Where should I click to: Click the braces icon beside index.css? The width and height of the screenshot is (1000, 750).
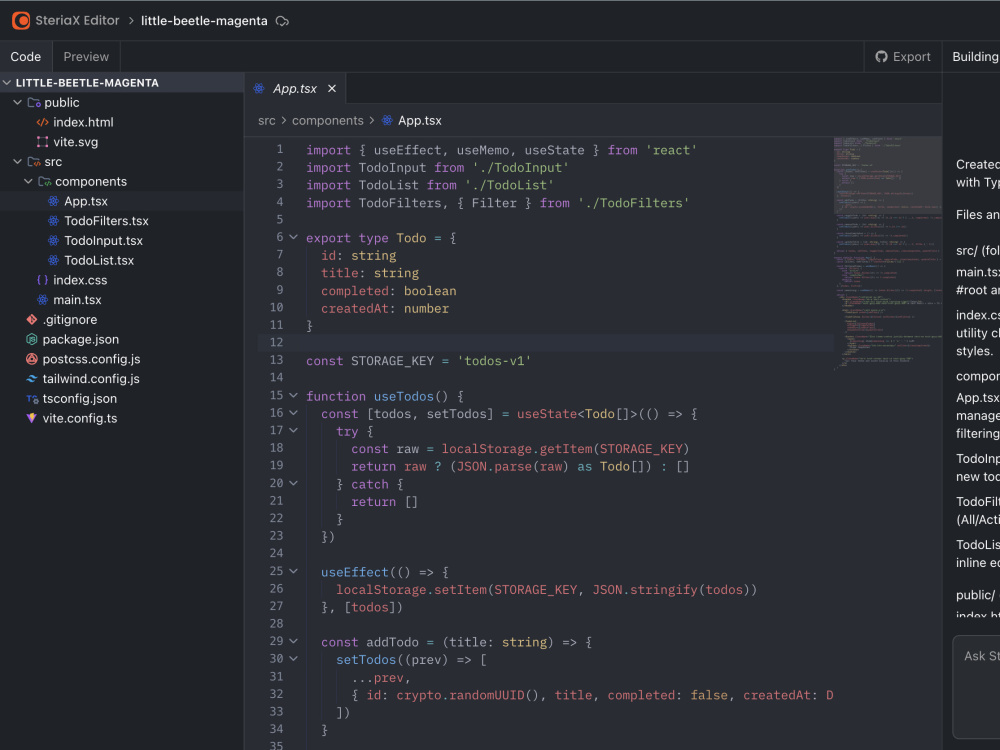(43, 280)
